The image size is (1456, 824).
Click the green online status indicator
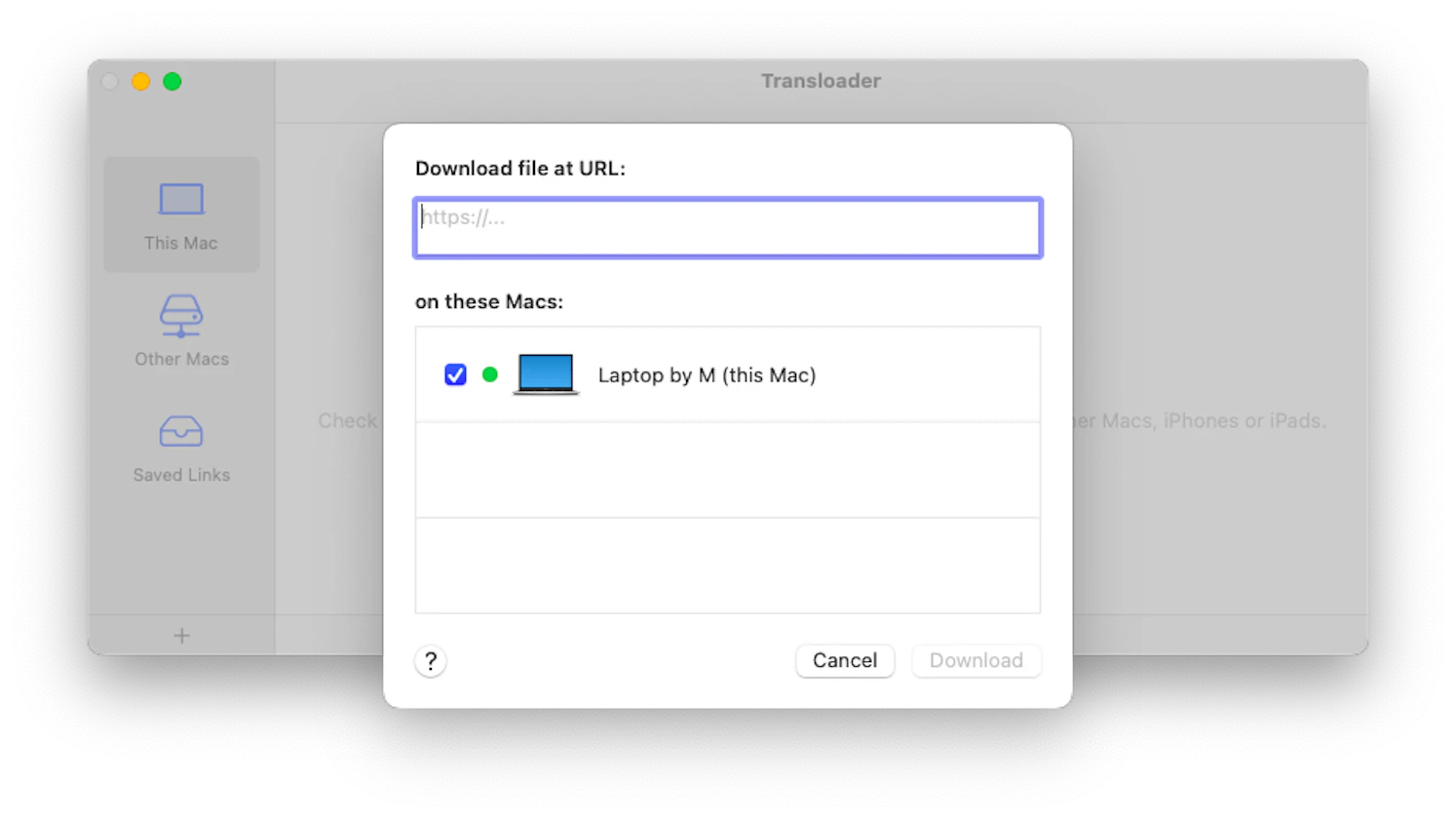pos(489,373)
